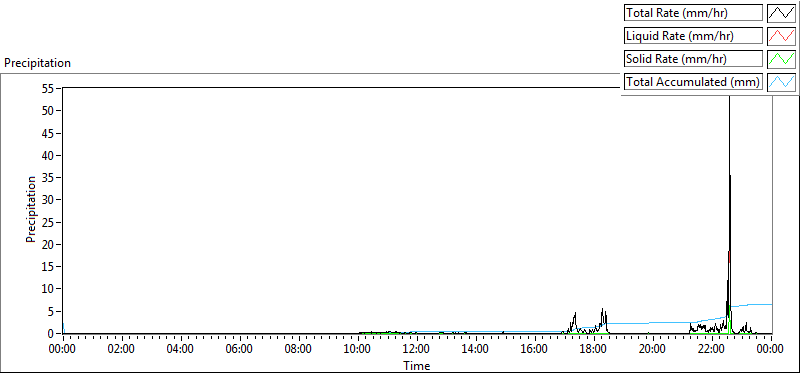
Task: Click the 02:00 time axis label
Action: (x=121, y=349)
